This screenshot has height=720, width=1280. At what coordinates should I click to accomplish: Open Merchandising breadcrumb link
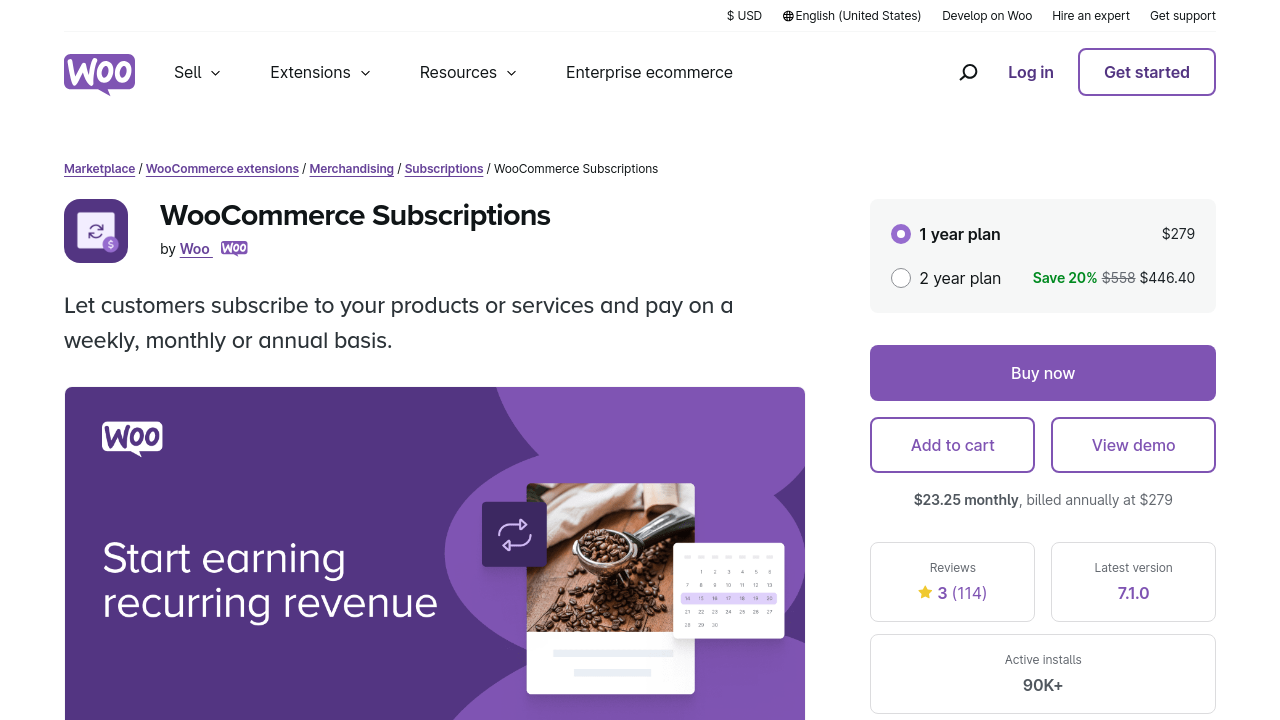point(351,169)
